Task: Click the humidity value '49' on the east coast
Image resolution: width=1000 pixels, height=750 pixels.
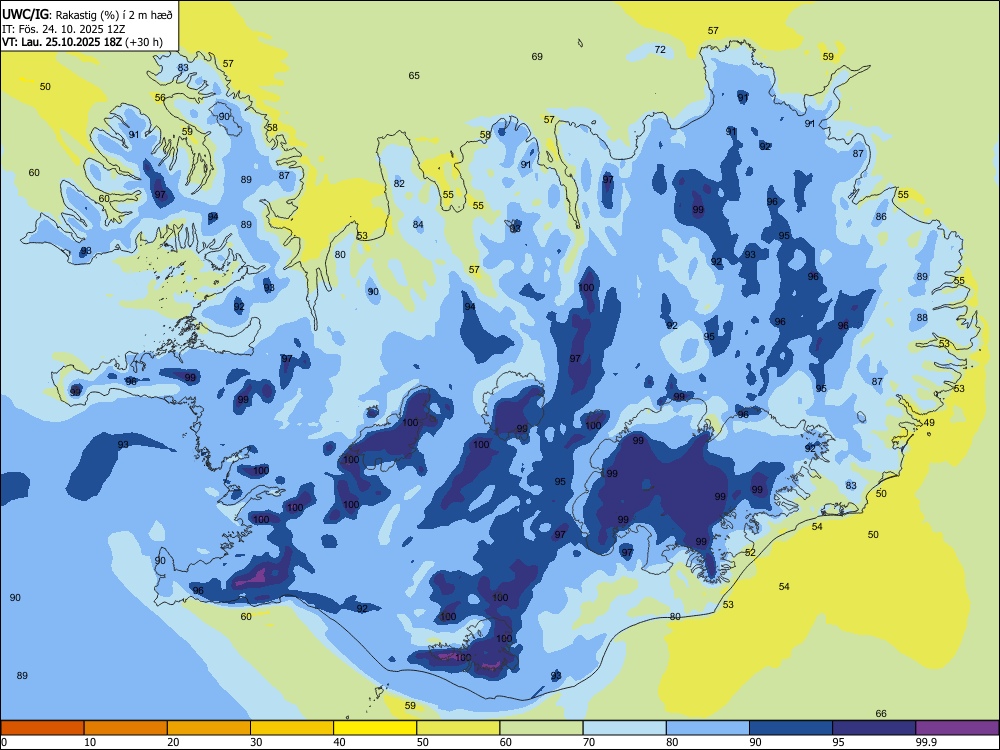Action: click(x=929, y=423)
